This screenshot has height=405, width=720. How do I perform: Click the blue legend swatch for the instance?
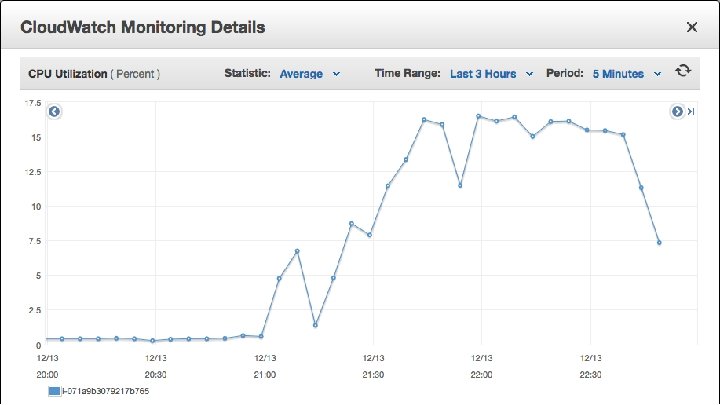point(54,391)
